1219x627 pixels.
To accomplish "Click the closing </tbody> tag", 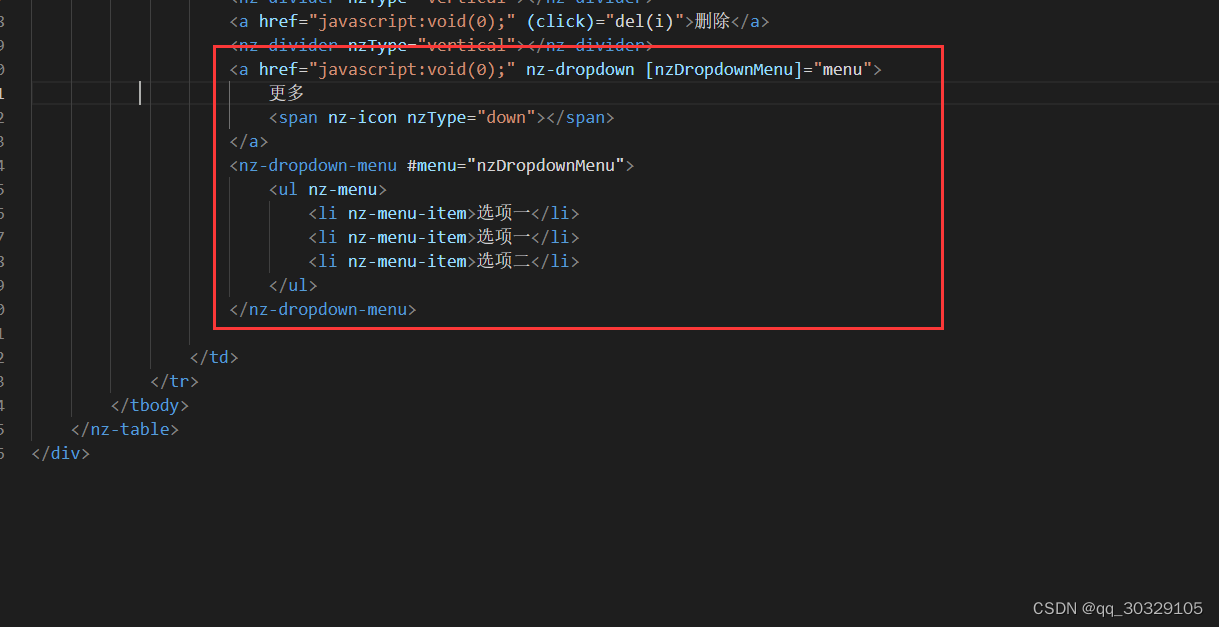I will (149, 405).
